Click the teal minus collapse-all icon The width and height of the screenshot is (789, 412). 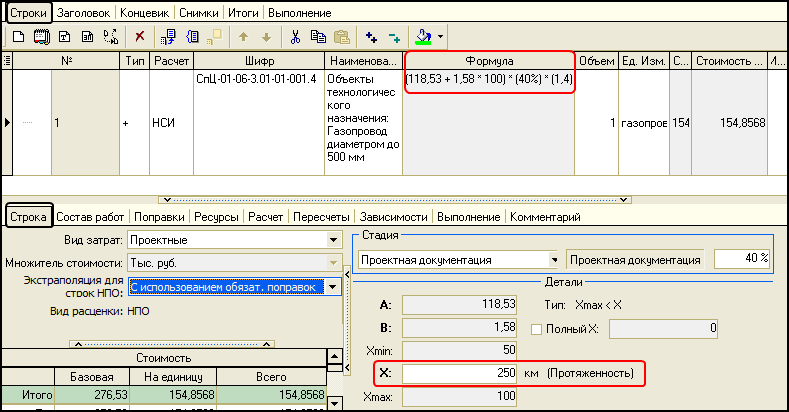[x=395, y=37]
